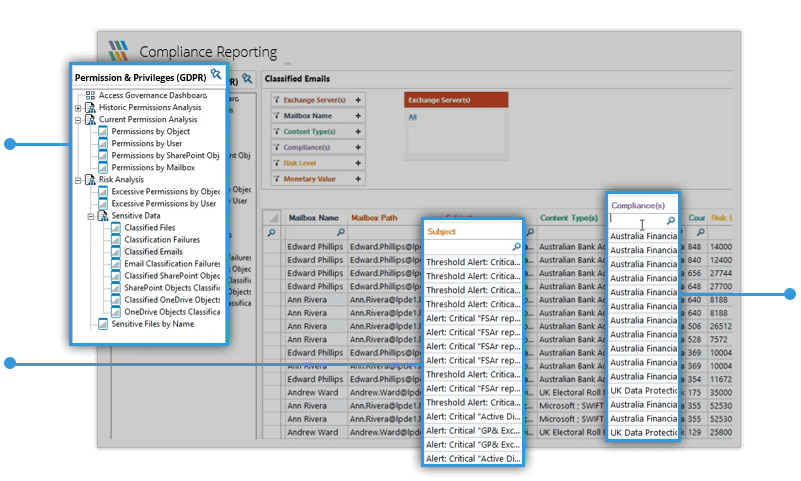This screenshot has height=481, width=801.
Task: Collapse the Sensitive Data node
Action: coord(90,217)
